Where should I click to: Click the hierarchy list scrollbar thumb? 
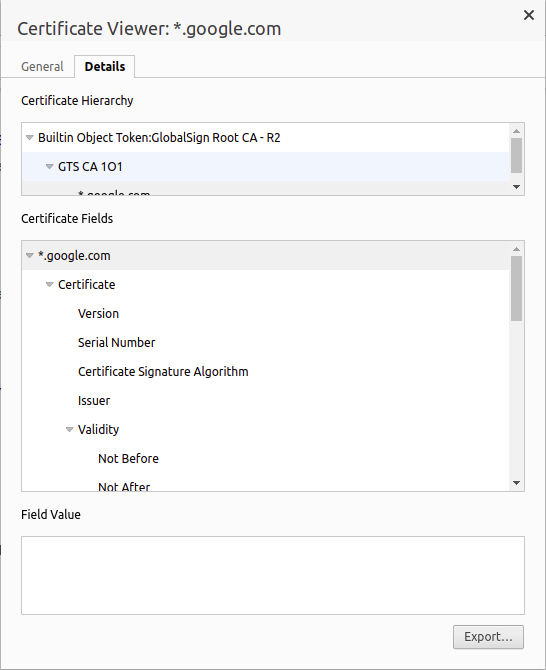click(517, 156)
